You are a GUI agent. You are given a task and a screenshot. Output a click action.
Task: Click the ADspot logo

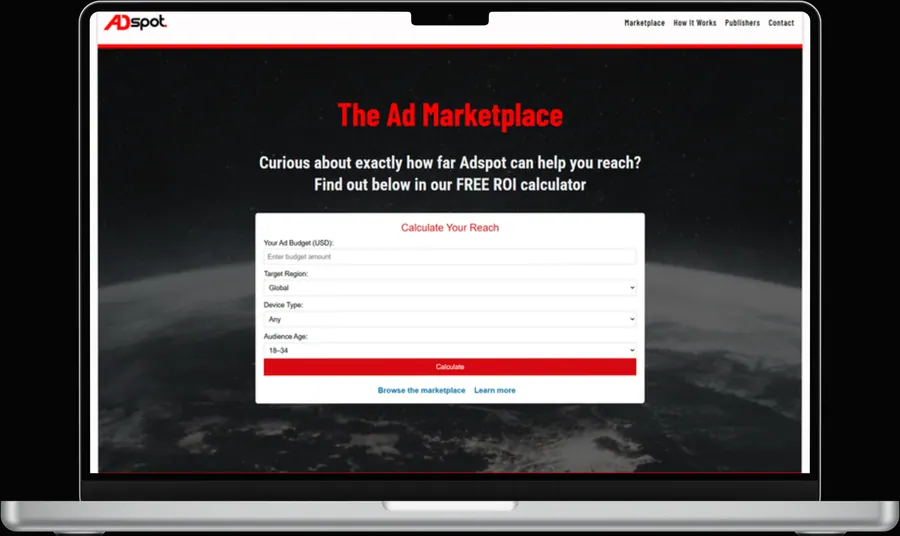[135, 22]
